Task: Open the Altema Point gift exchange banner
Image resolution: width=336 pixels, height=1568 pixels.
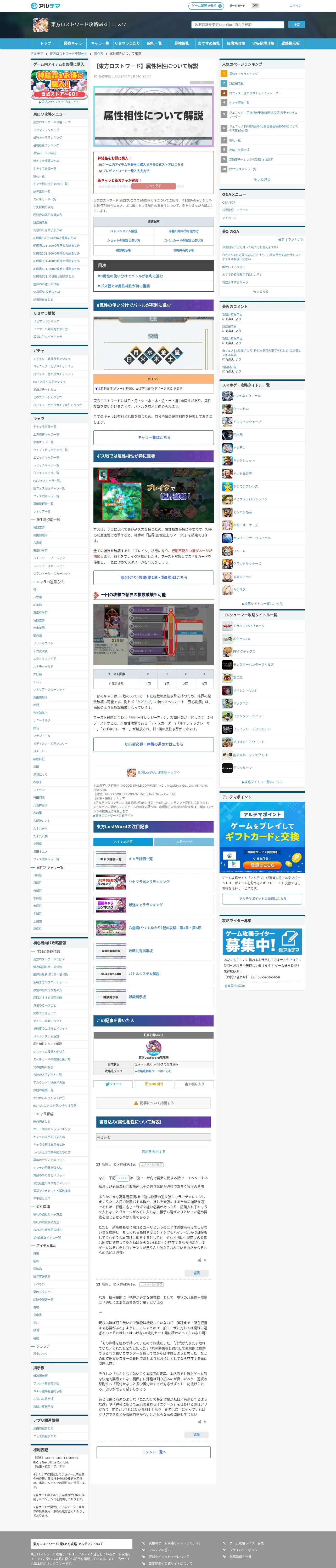Action: [262, 838]
